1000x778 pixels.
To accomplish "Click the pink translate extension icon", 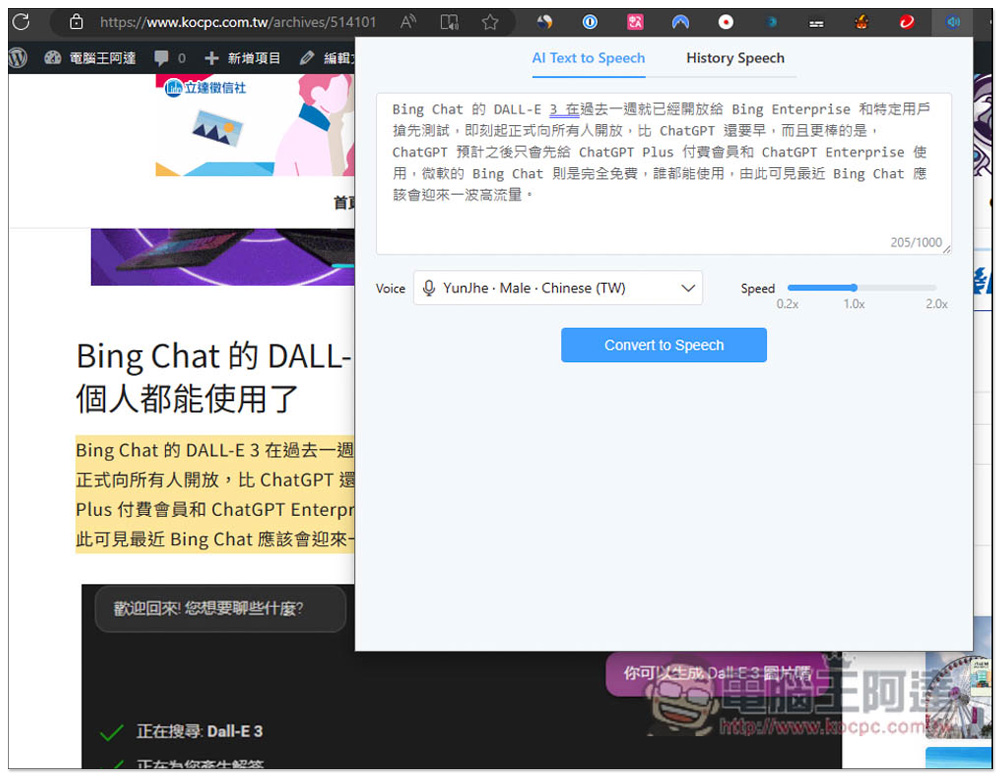I will pyautogui.click(x=635, y=21).
